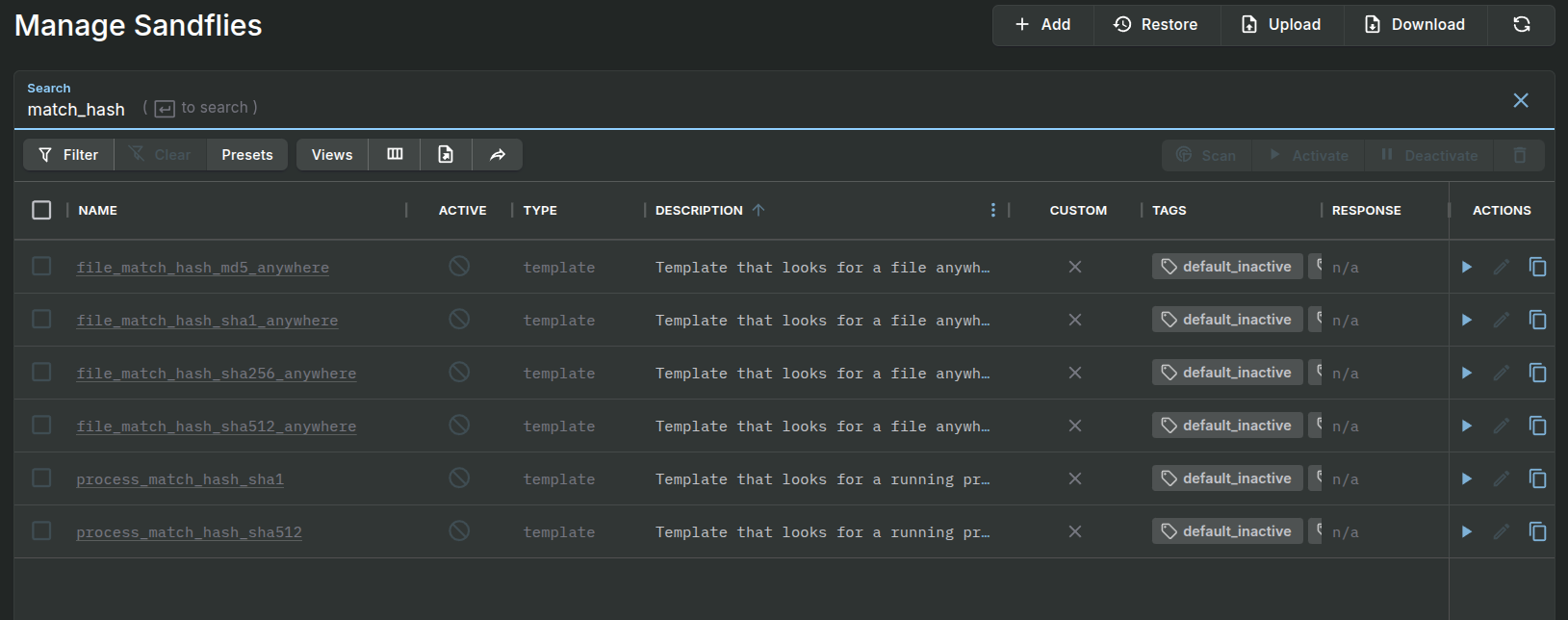This screenshot has width=1568, height=620.
Task: Toggle the select-all header checkbox
Action: tap(41, 210)
